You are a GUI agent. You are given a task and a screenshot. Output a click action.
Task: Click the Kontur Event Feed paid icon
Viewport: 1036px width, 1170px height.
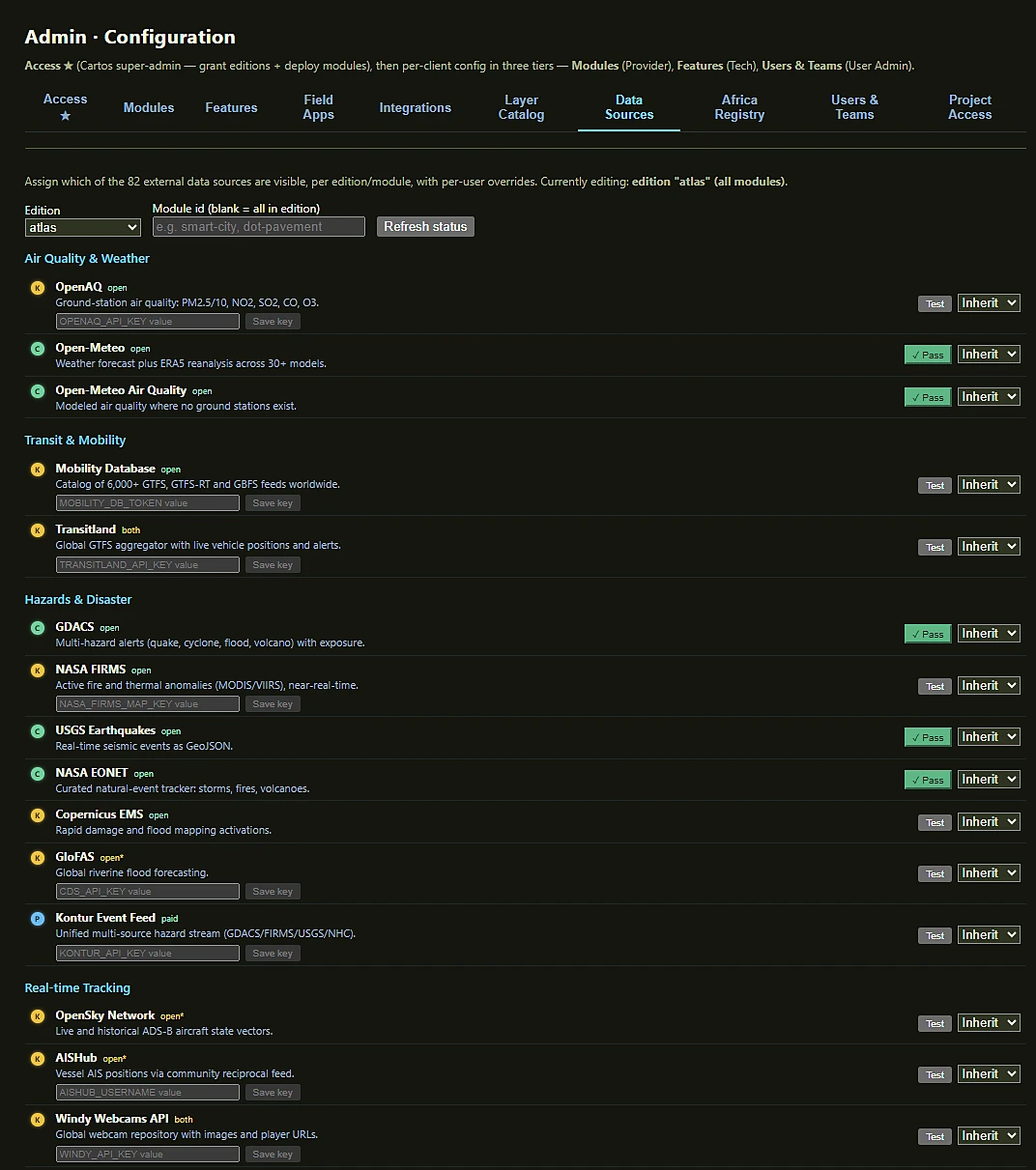[38, 919]
